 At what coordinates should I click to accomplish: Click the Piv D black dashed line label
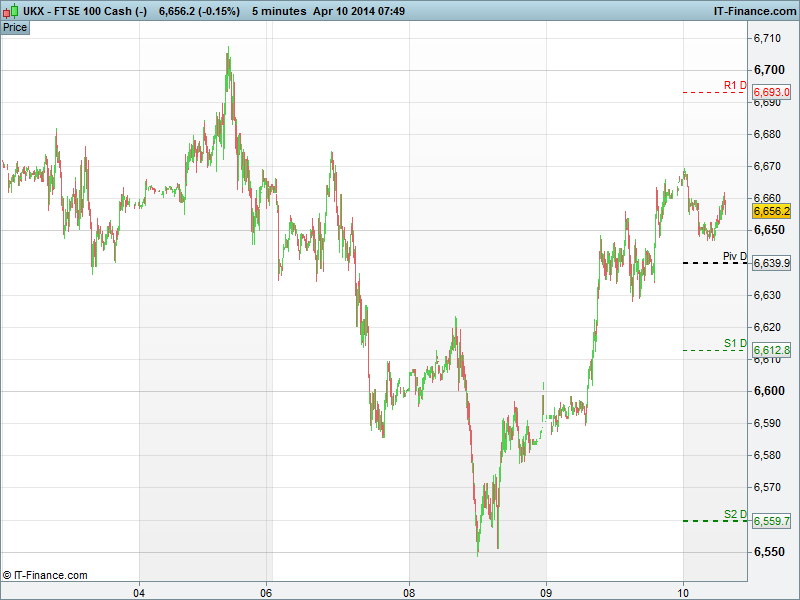(x=735, y=257)
